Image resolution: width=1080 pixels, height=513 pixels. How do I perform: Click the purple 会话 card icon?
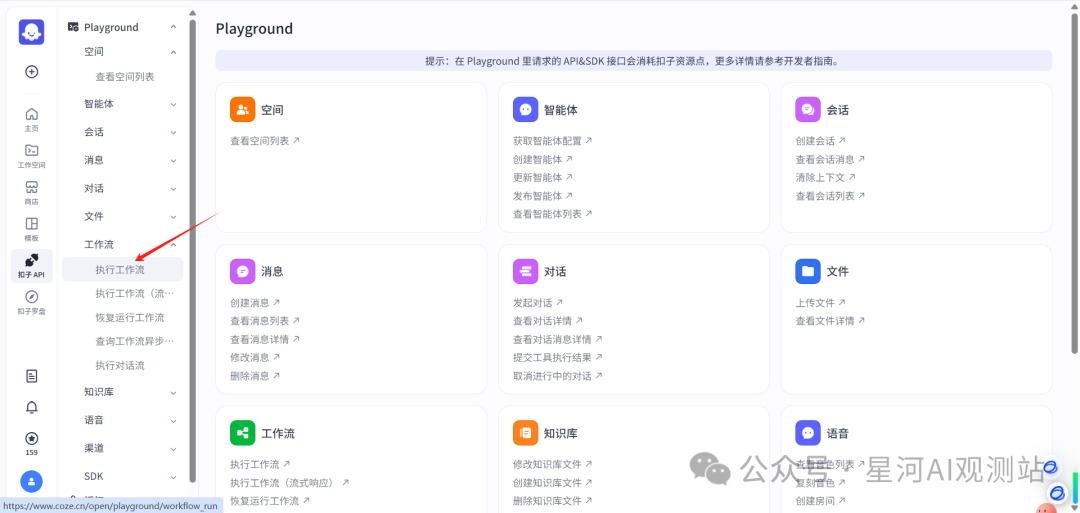click(x=808, y=109)
